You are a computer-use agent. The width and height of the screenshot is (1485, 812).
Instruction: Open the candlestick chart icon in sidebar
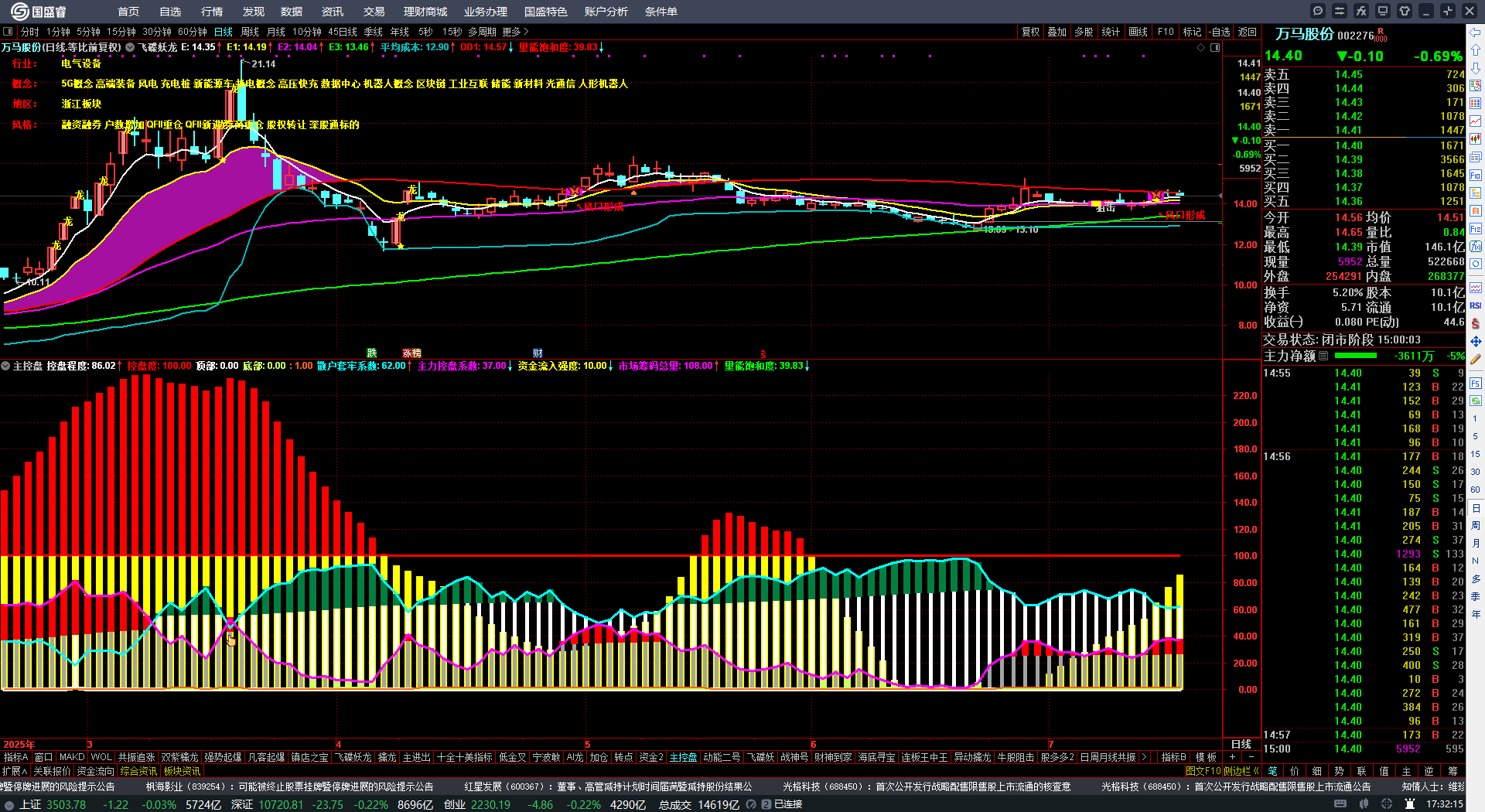(x=1476, y=139)
